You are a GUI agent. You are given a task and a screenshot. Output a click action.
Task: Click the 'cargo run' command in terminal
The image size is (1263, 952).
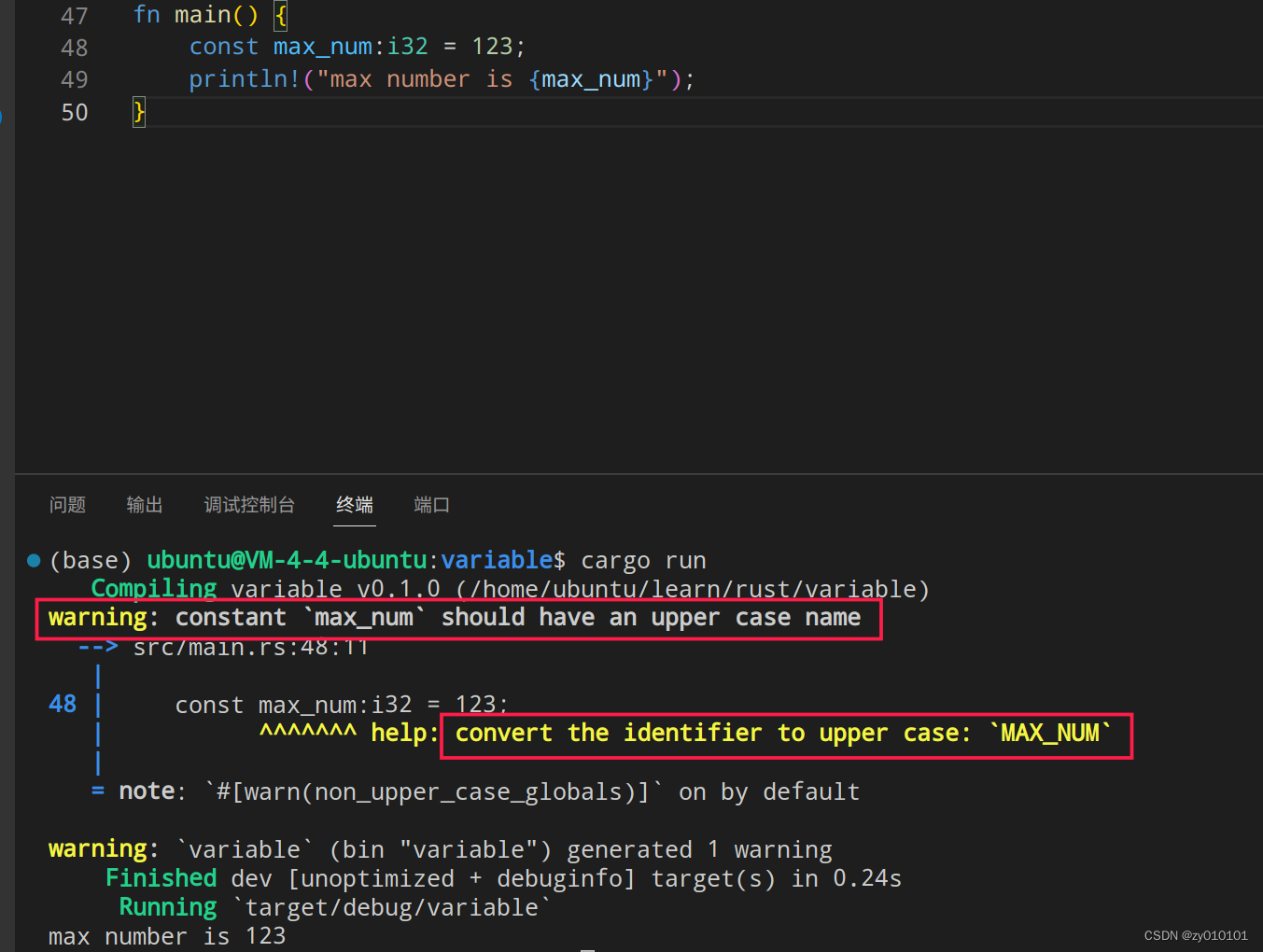point(643,560)
